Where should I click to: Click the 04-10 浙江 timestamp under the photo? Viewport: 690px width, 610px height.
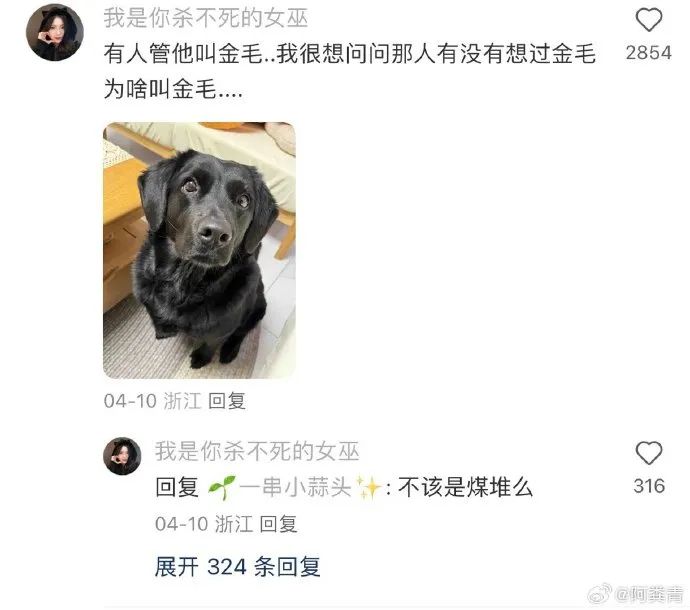coord(152,401)
